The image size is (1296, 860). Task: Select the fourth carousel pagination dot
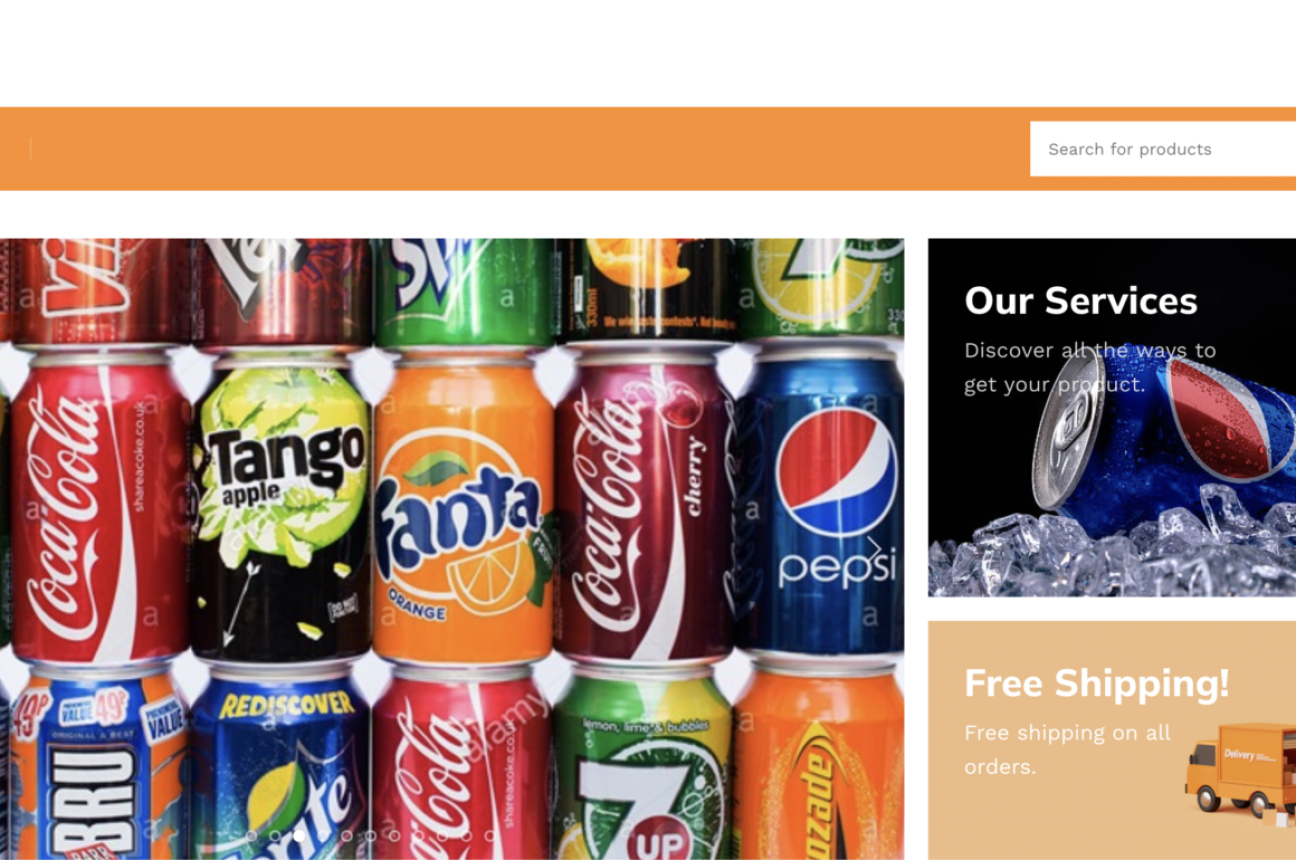pos(323,836)
